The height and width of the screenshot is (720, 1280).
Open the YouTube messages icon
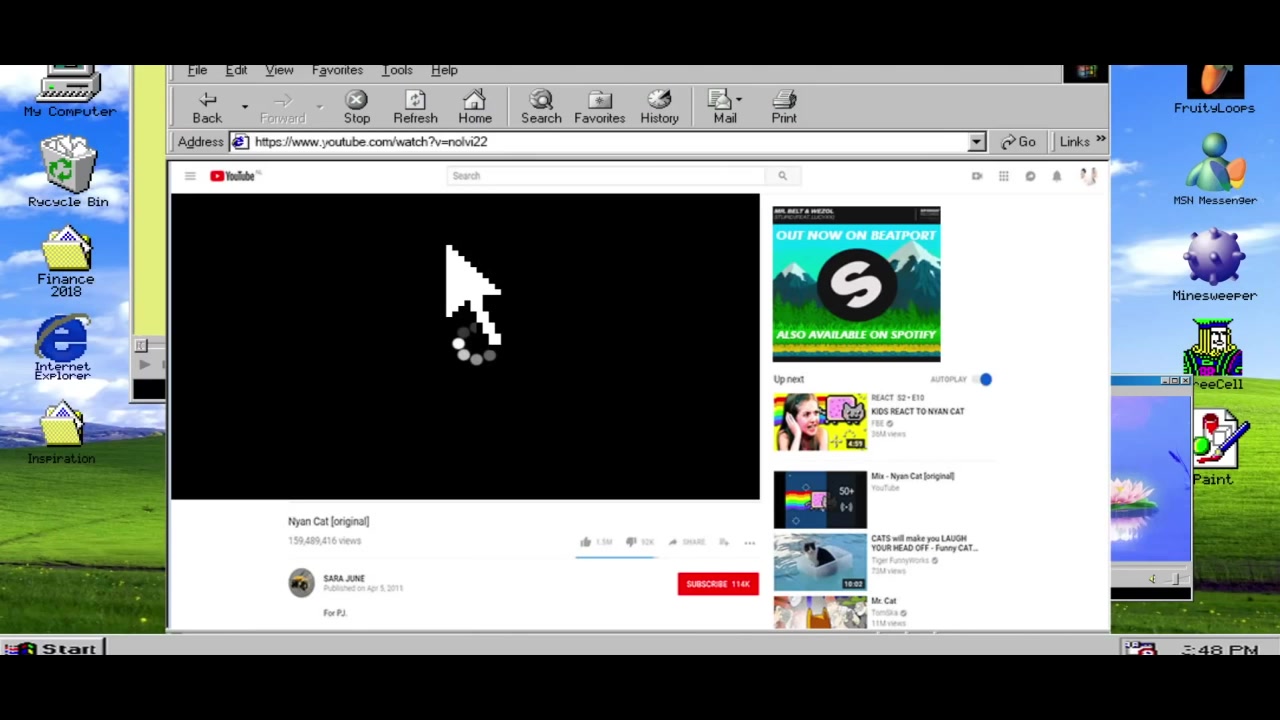pos(1030,176)
